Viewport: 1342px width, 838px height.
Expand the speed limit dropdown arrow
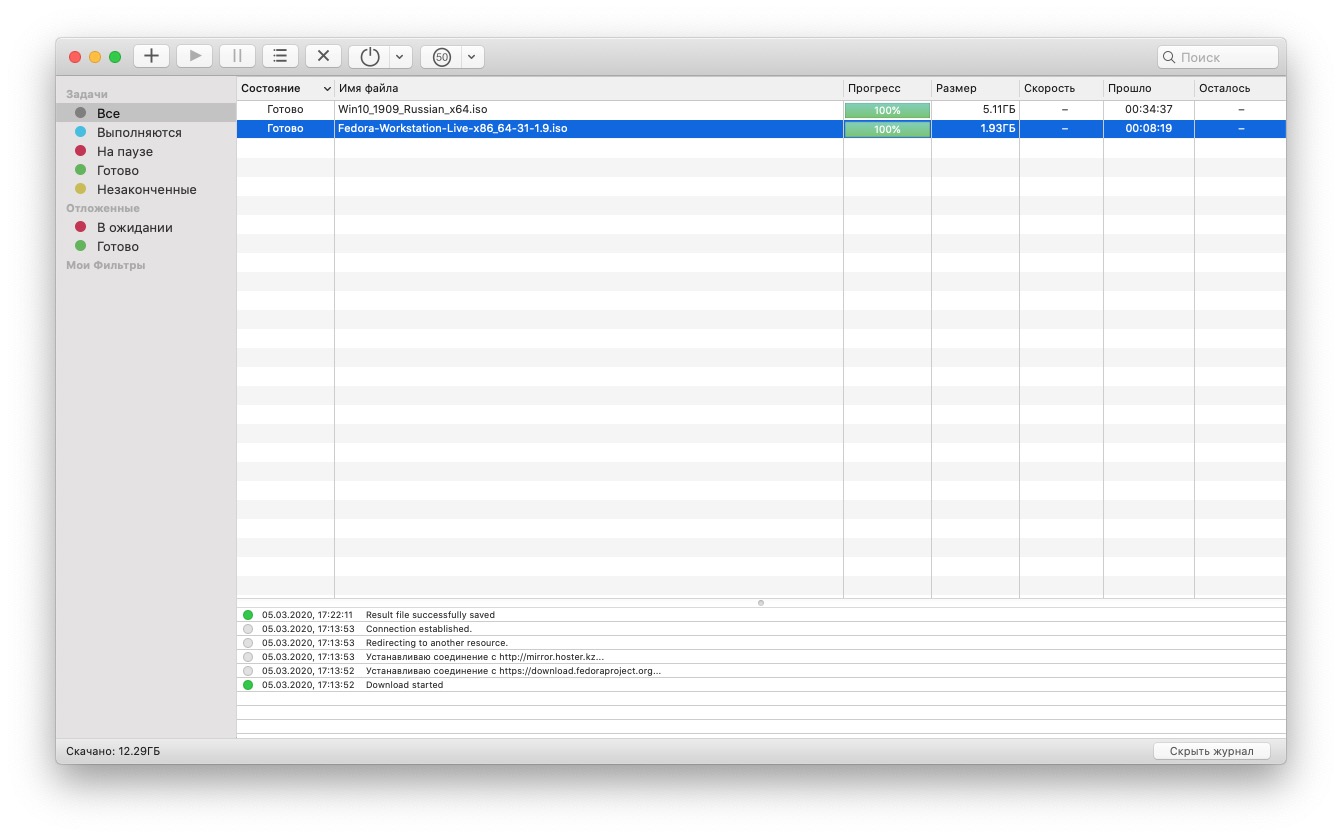coord(471,57)
